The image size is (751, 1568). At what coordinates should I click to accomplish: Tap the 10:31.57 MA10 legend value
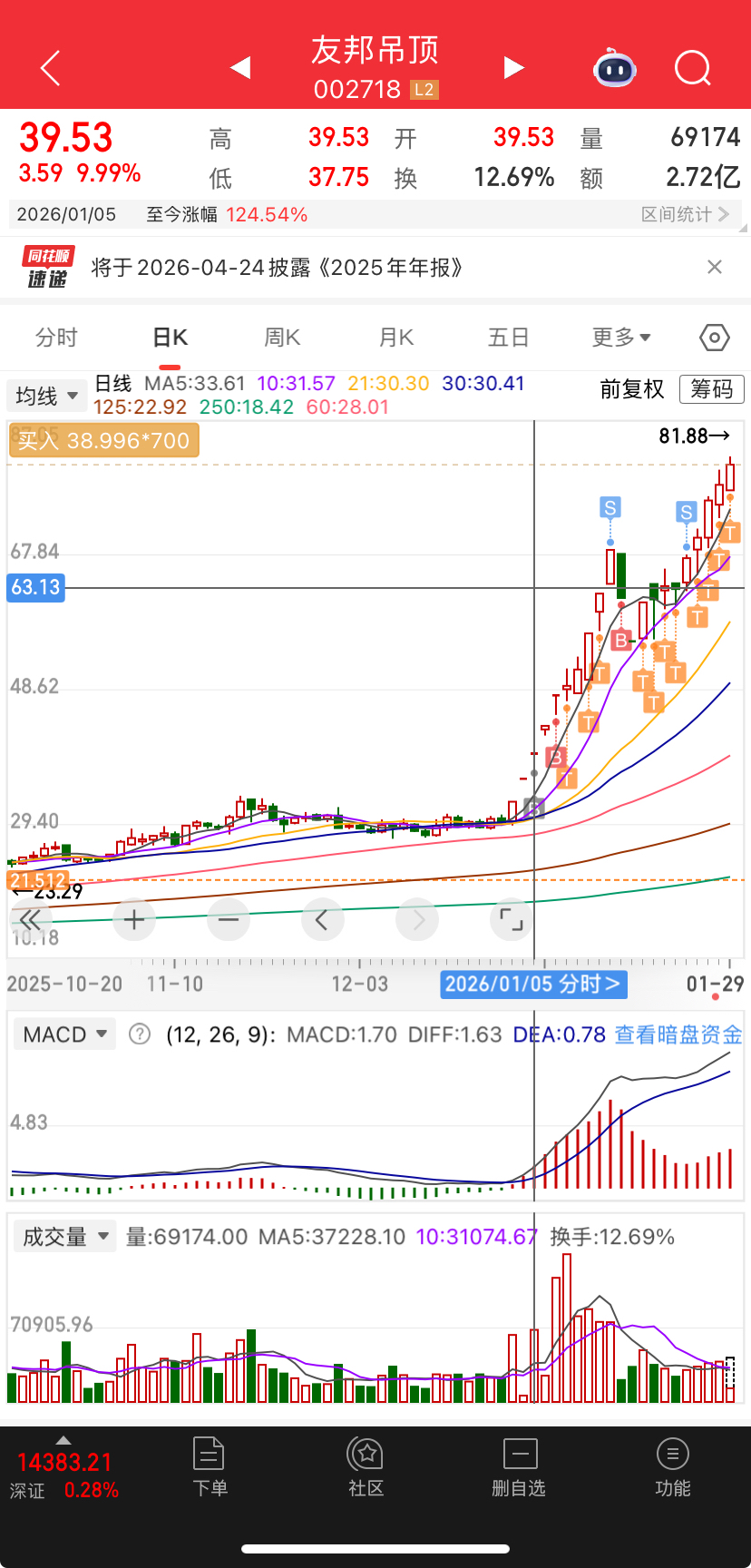pyautogui.click(x=296, y=384)
